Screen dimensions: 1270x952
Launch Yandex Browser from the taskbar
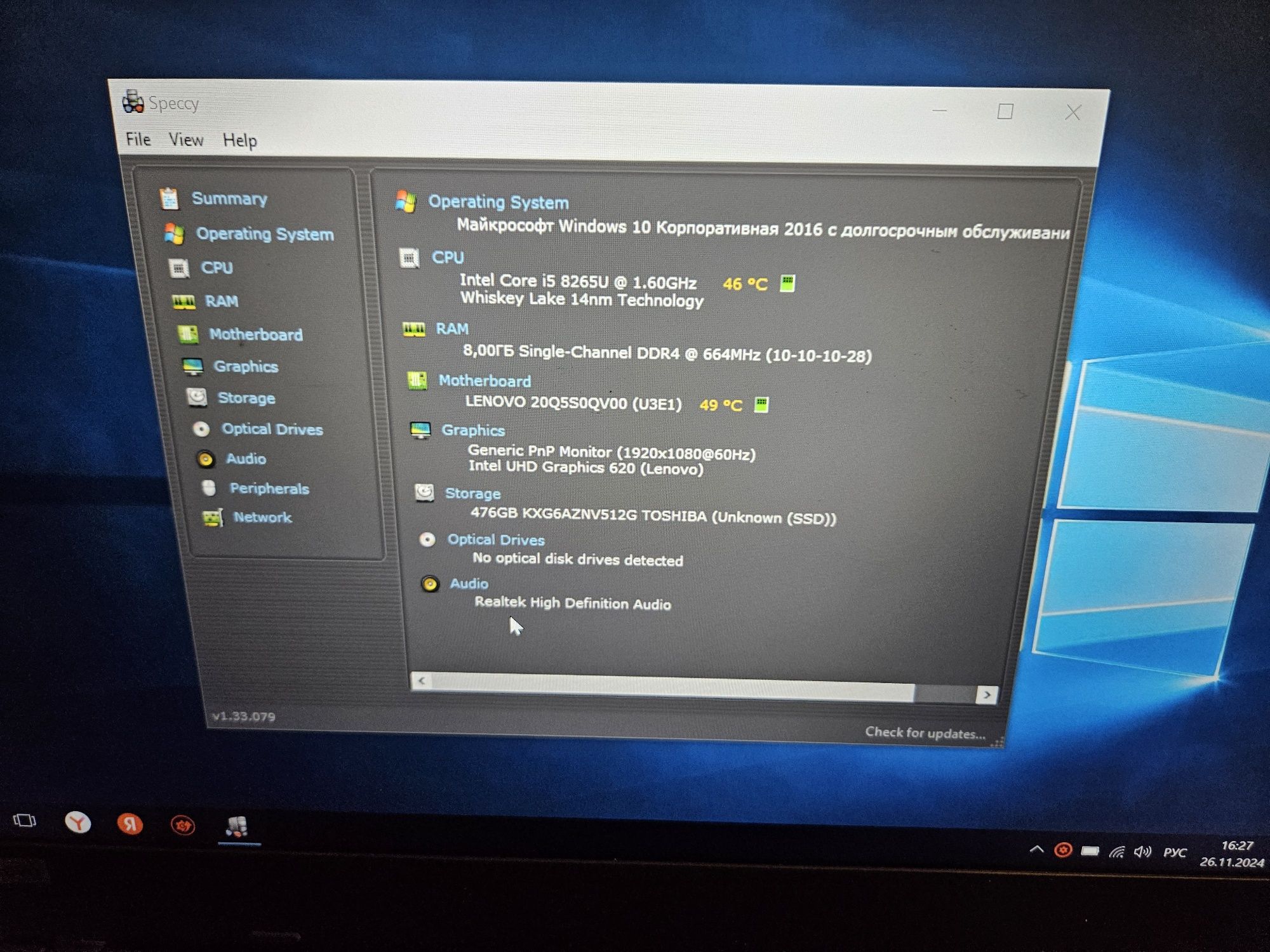pyautogui.click(x=77, y=823)
